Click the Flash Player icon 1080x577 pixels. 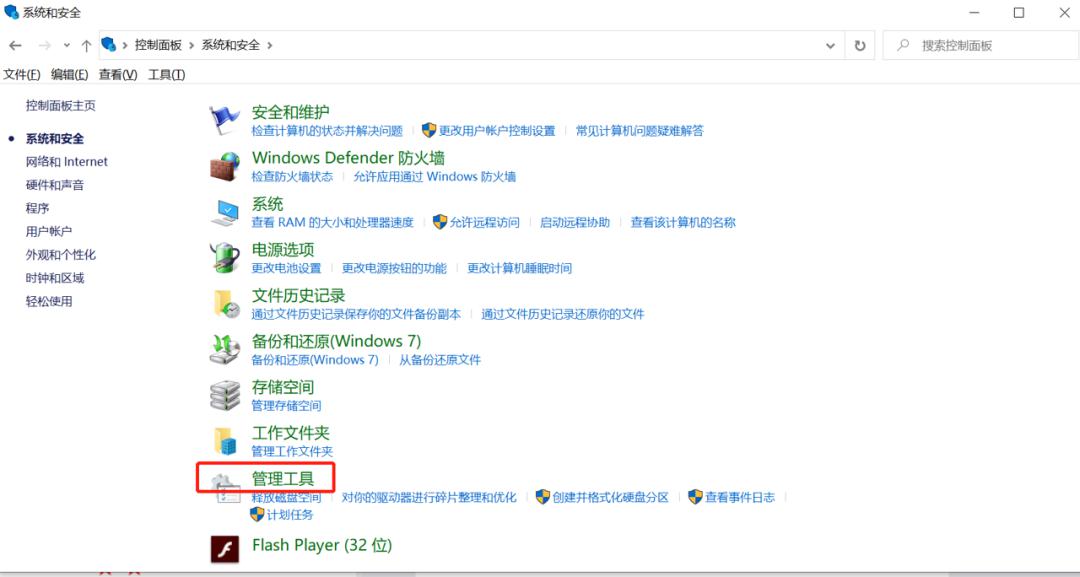coord(225,548)
